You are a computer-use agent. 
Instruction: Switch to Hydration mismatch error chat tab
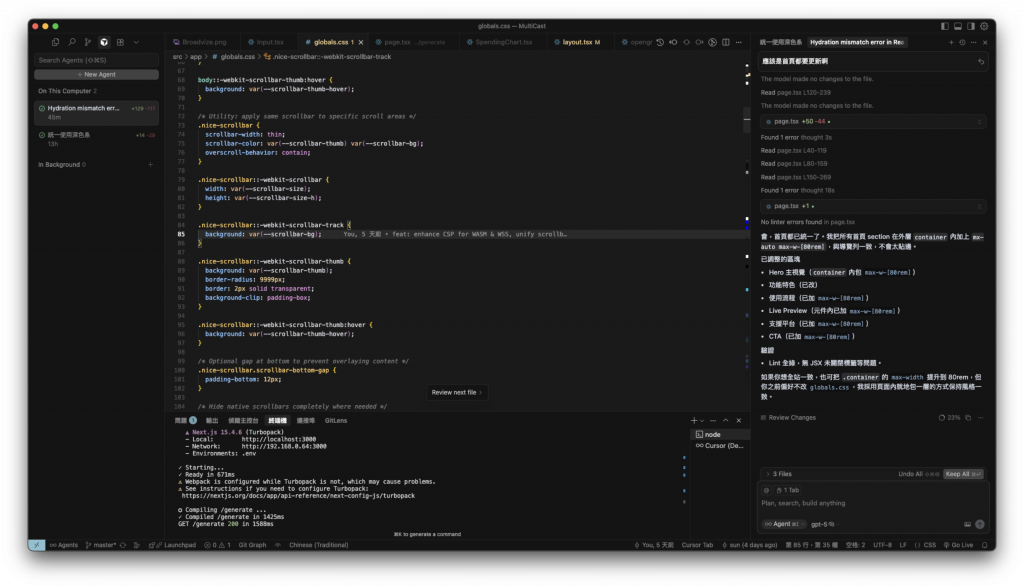(x=857, y=42)
